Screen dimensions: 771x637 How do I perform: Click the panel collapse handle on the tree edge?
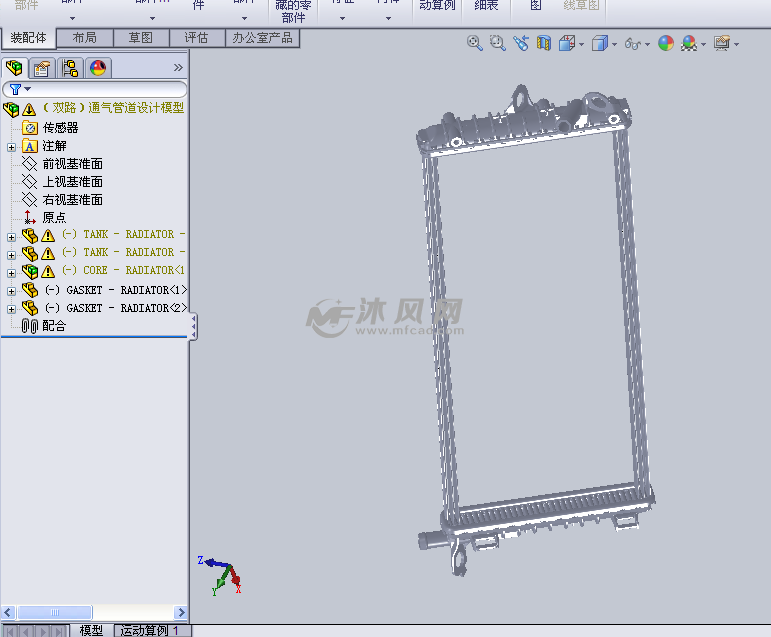click(x=194, y=327)
